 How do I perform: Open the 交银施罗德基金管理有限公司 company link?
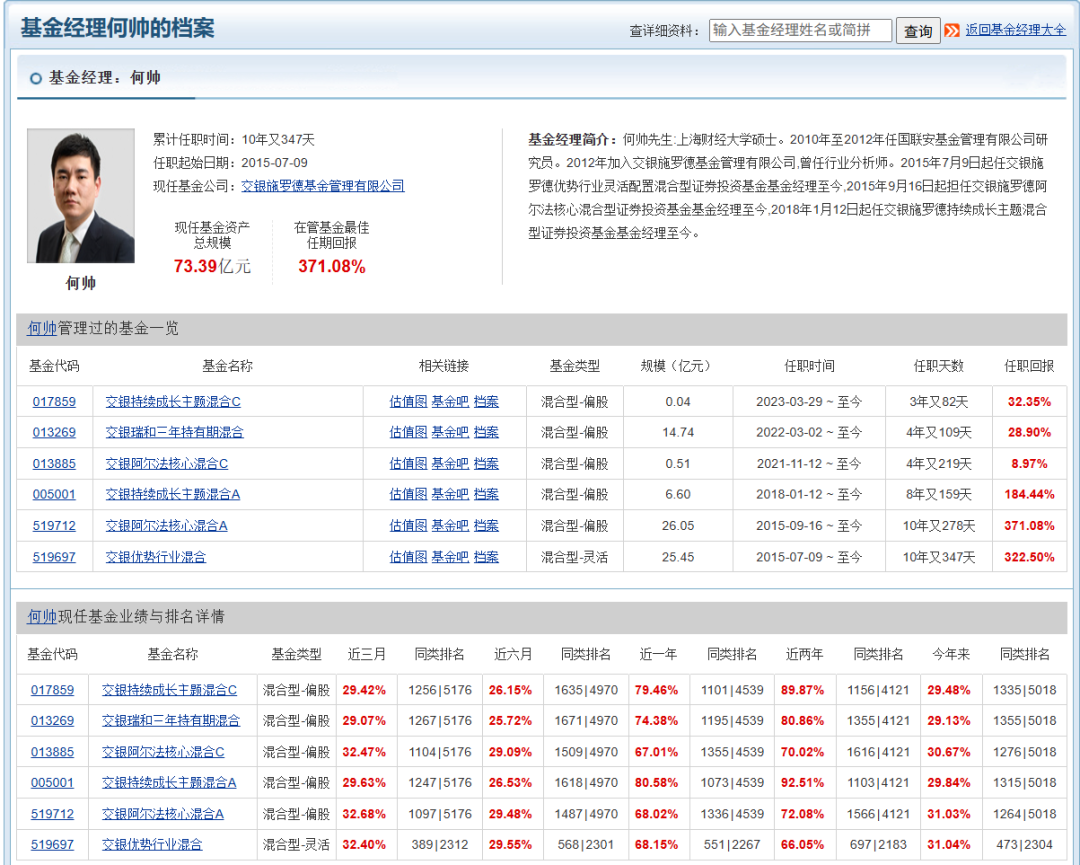pos(323,186)
